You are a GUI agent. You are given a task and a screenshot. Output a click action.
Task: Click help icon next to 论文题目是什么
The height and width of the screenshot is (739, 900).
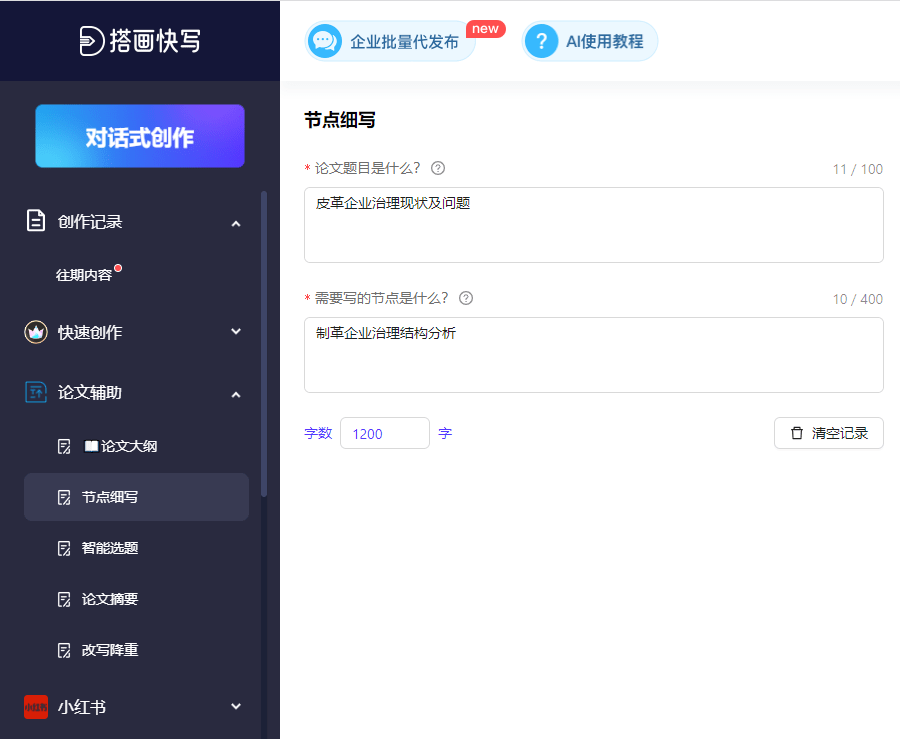coord(437,168)
